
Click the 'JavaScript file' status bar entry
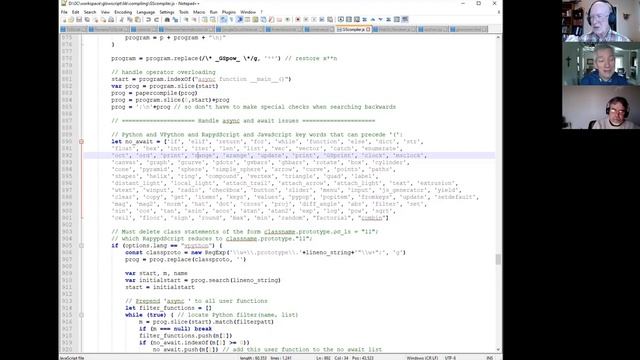point(72,358)
